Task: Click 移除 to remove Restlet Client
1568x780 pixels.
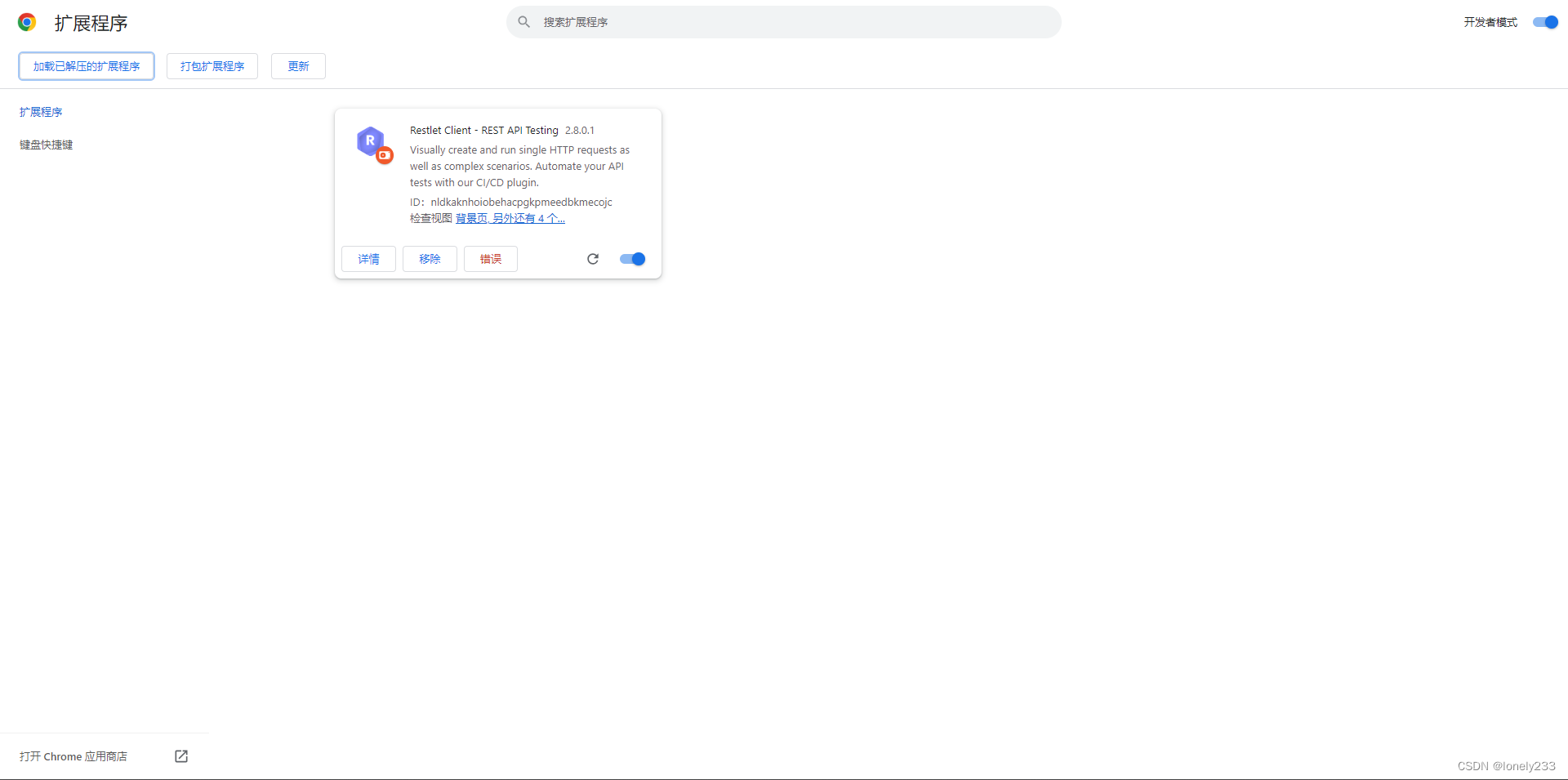Action: (x=430, y=259)
